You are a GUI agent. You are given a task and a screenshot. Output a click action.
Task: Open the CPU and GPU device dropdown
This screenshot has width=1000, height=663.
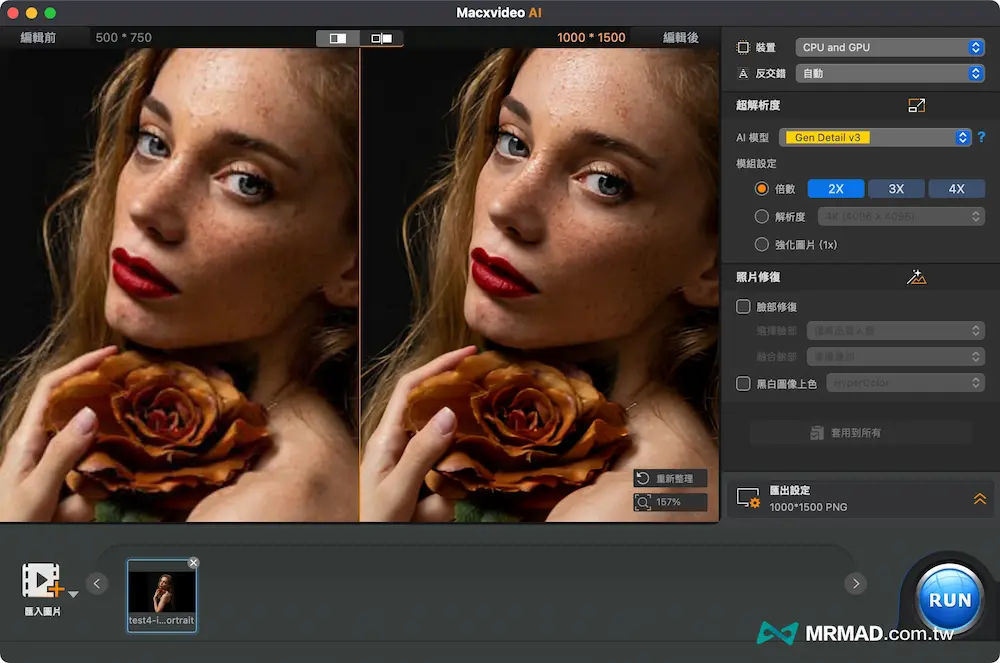click(890, 47)
